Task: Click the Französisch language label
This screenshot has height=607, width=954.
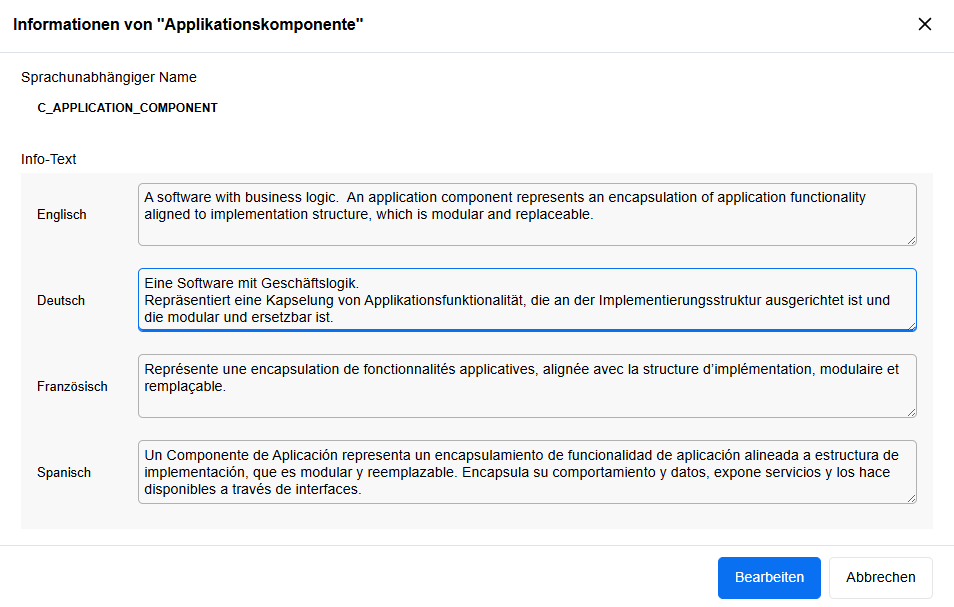Action: 72,386
